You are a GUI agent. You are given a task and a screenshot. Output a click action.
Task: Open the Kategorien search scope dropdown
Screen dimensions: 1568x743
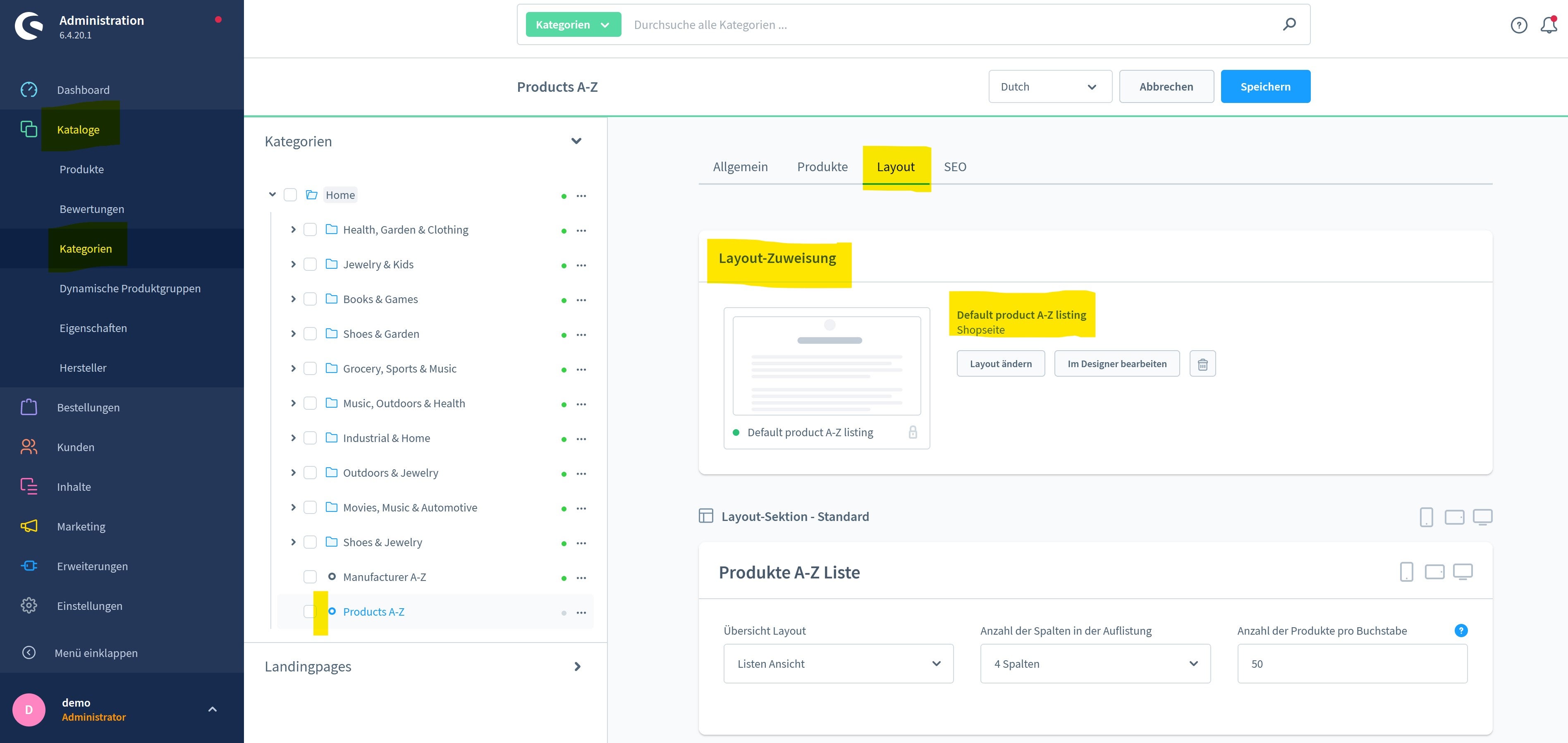[573, 24]
